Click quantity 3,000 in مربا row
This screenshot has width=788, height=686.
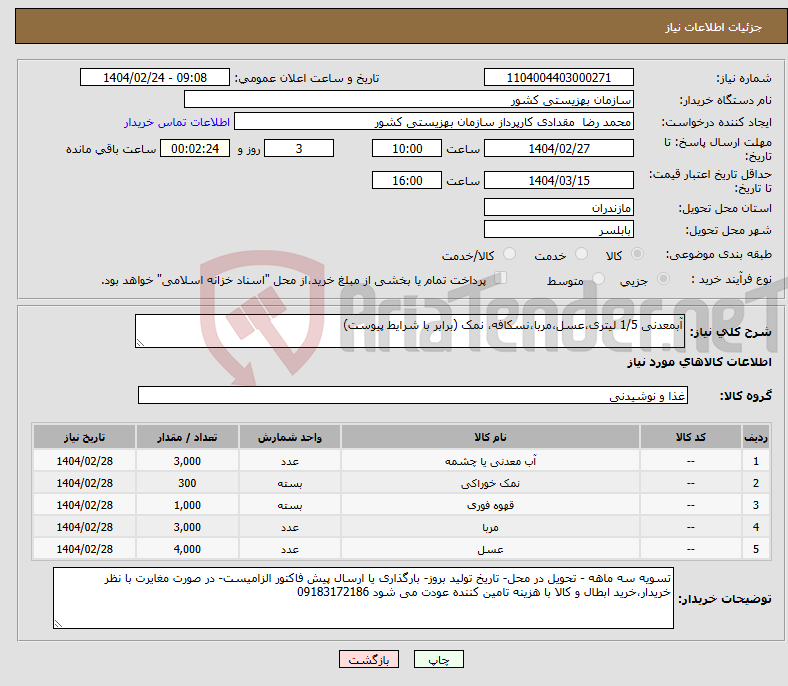coord(187,527)
